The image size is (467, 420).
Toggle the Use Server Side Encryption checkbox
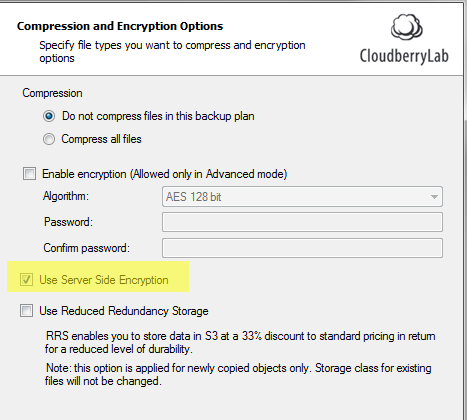[x=26, y=280]
